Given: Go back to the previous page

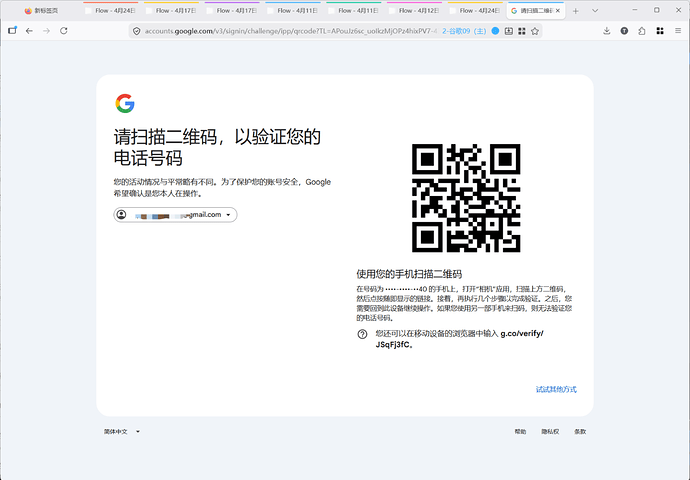Looking at the screenshot, I should pos(29,31).
